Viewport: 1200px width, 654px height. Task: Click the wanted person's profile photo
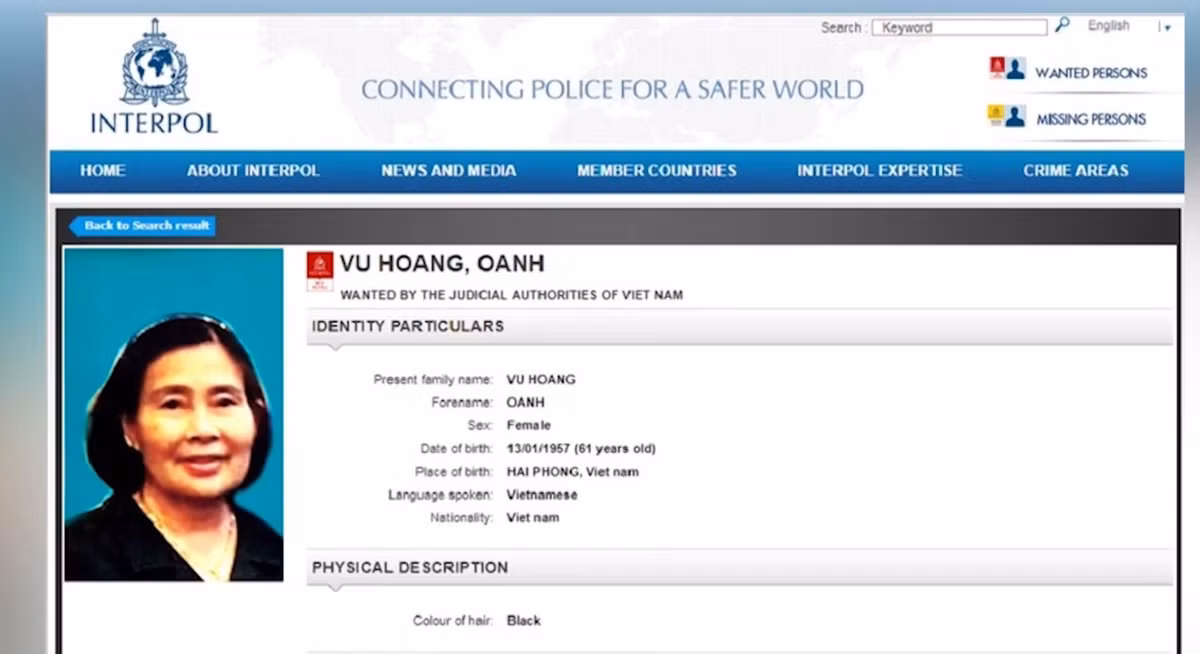tap(174, 414)
